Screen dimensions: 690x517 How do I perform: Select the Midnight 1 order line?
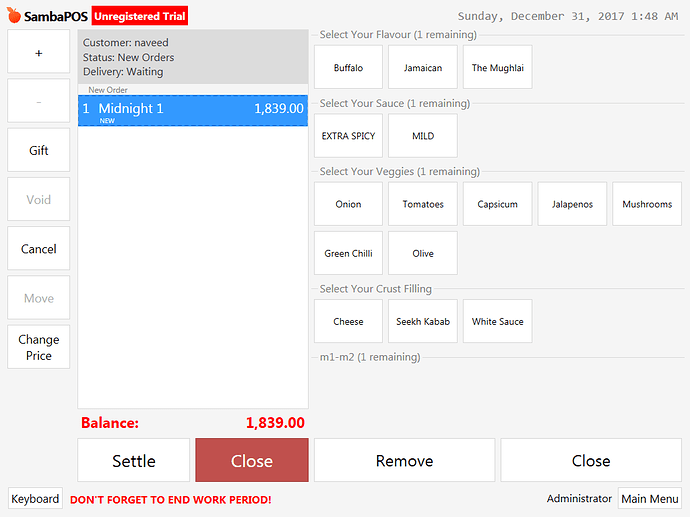pos(193,110)
